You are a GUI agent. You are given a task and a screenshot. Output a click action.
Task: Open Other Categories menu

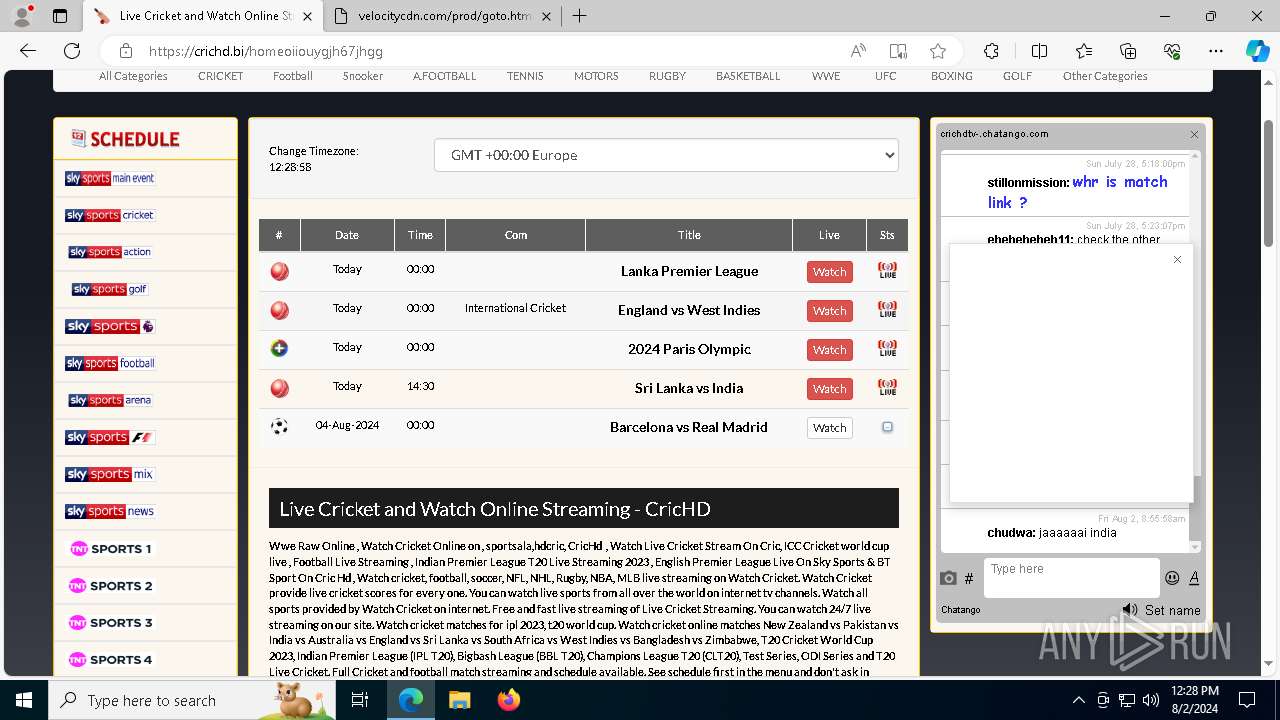click(x=1105, y=76)
